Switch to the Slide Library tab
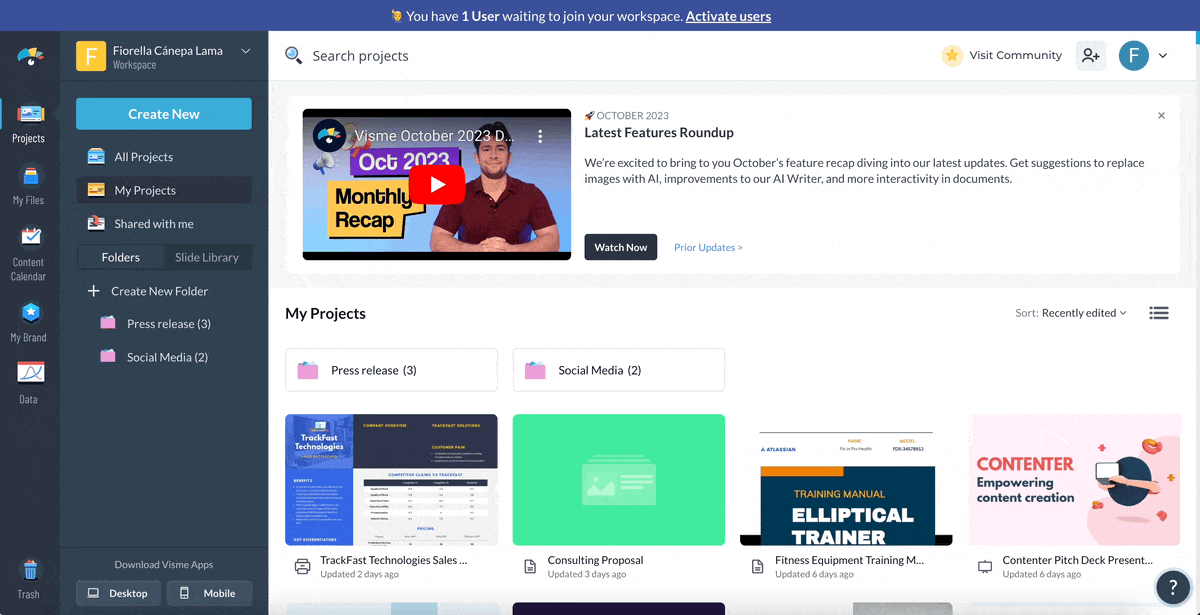 tap(208, 256)
